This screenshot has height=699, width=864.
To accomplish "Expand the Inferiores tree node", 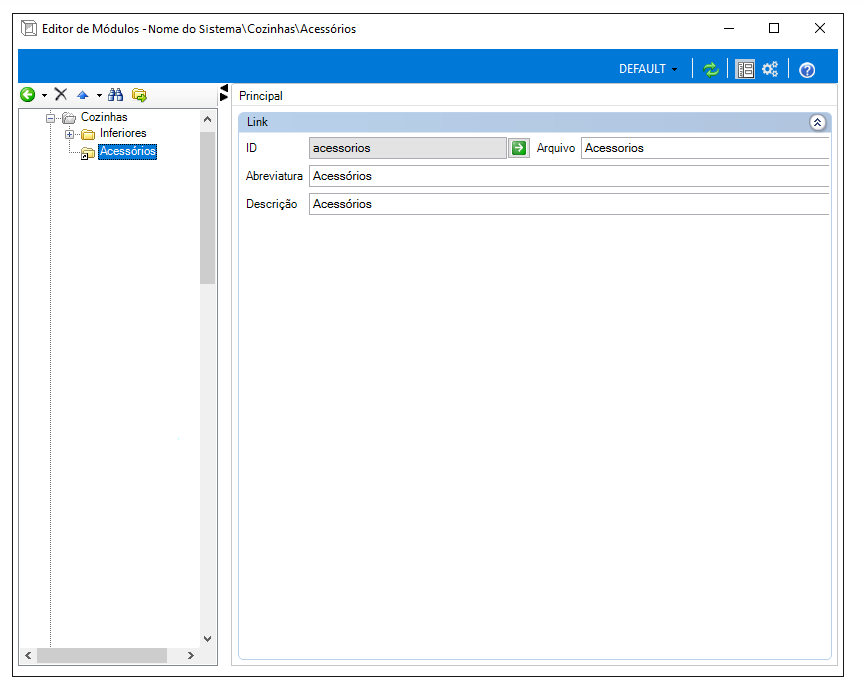I will (69, 134).
